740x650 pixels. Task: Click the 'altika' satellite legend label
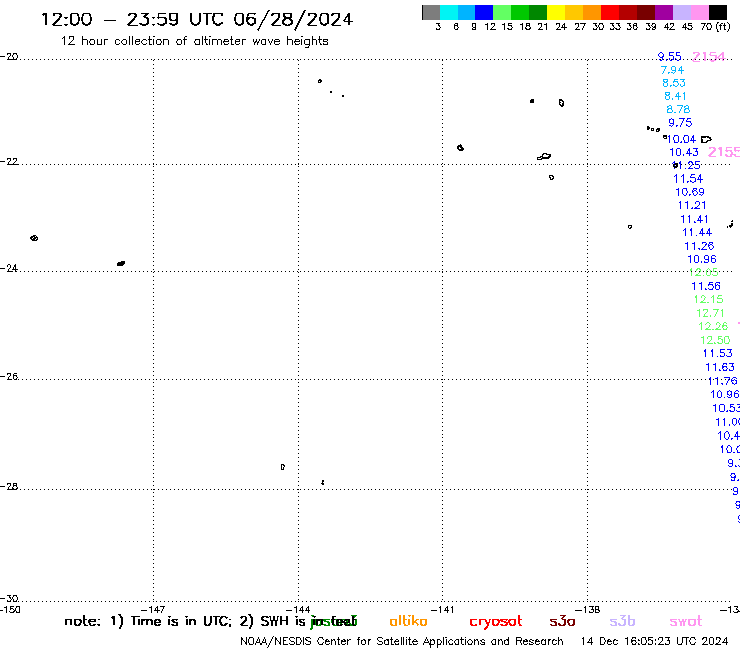(408, 621)
